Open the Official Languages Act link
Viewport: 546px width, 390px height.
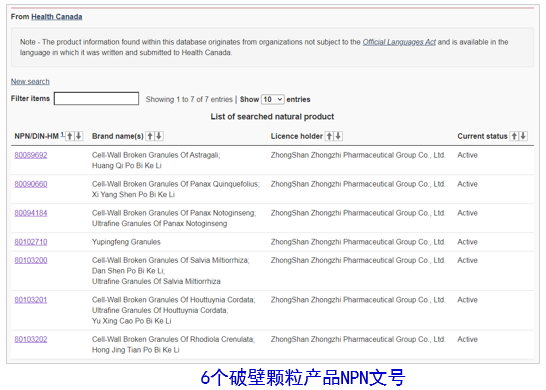pyautogui.click(x=399, y=42)
